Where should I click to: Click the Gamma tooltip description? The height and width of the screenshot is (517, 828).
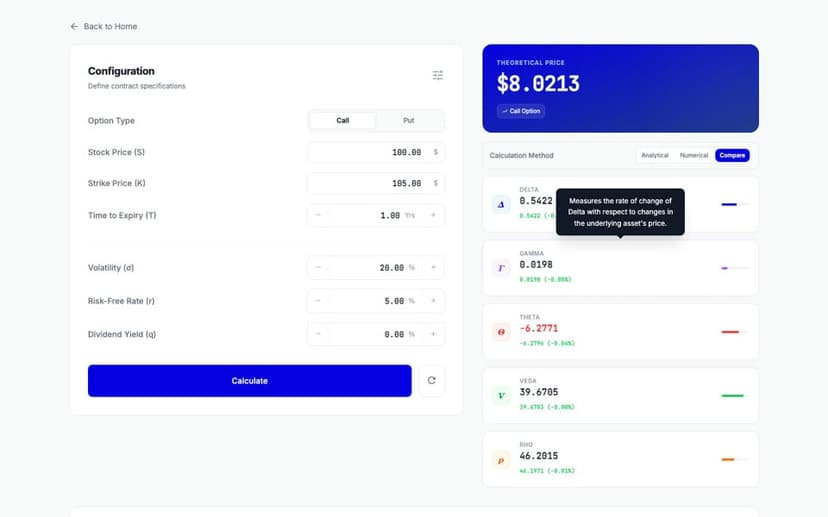(x=620, y=212)
